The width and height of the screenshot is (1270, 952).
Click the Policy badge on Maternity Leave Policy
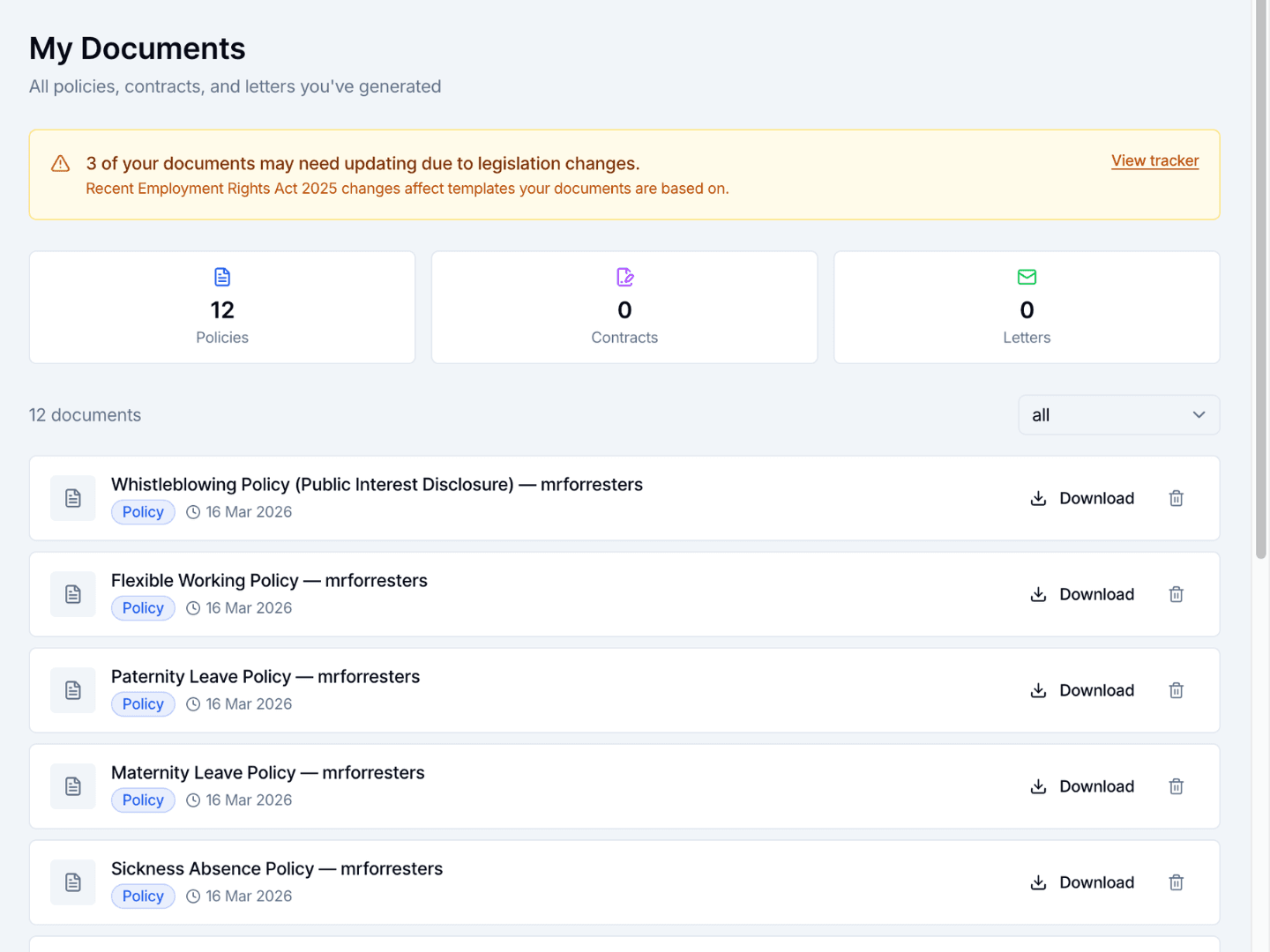click(x=143, y=800)
